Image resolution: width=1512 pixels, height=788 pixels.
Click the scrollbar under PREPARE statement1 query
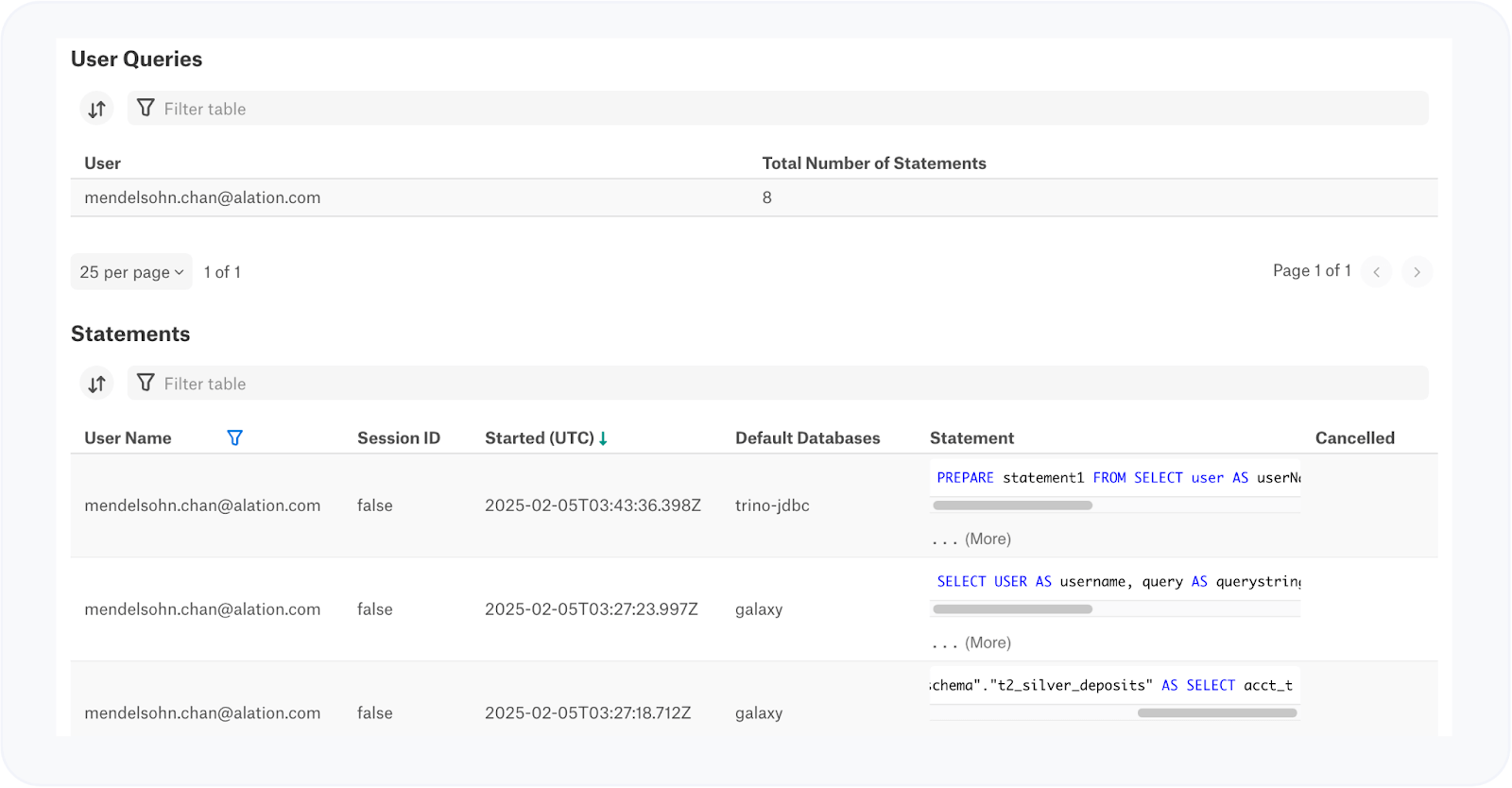click(x=1012, y=505)
